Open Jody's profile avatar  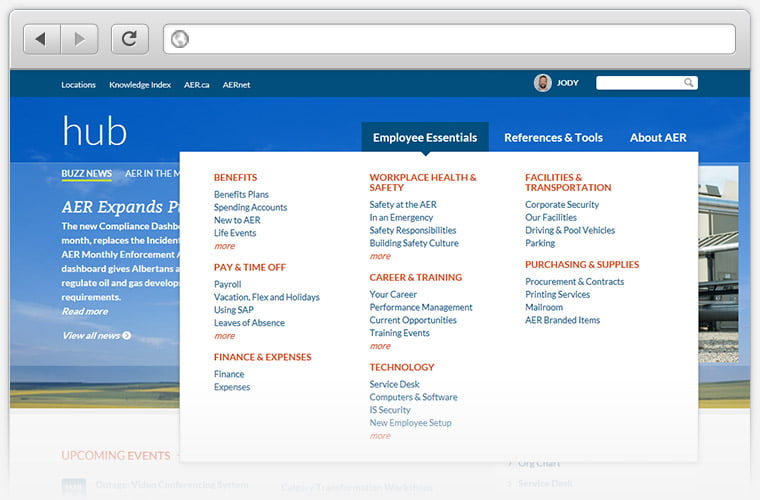pos(543,83)
